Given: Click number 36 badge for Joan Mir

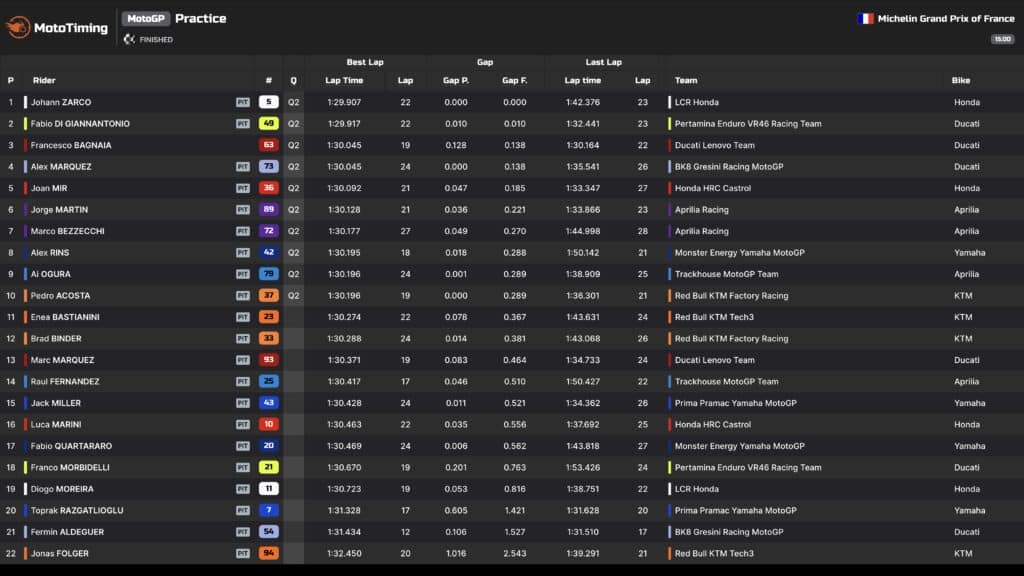Looking at the screenshot, I should click(268, 188).
